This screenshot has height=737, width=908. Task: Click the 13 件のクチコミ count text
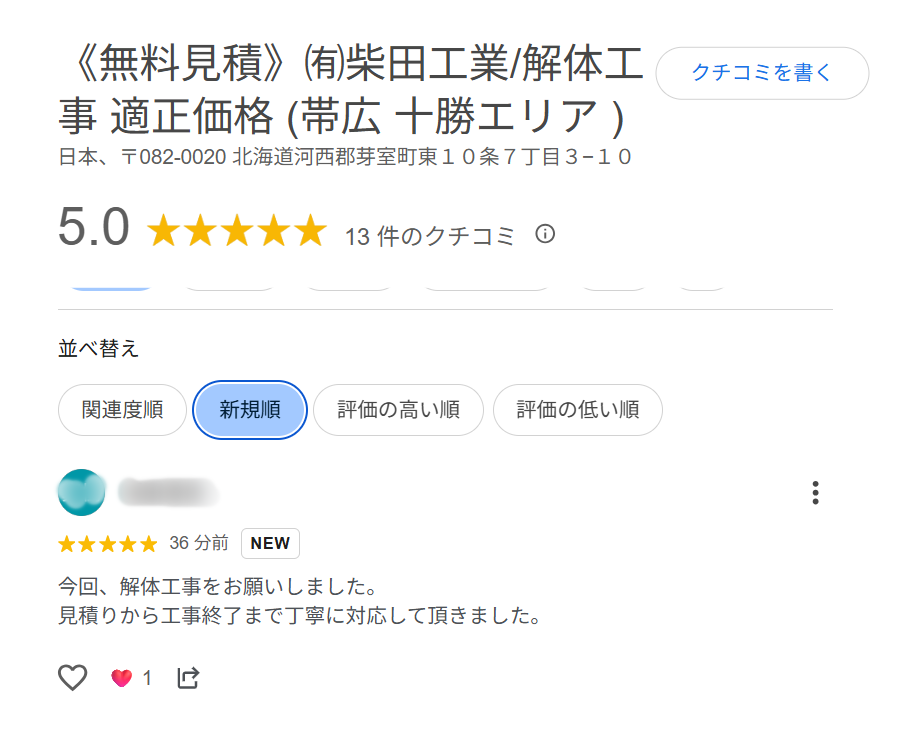(x=430, y=236)
